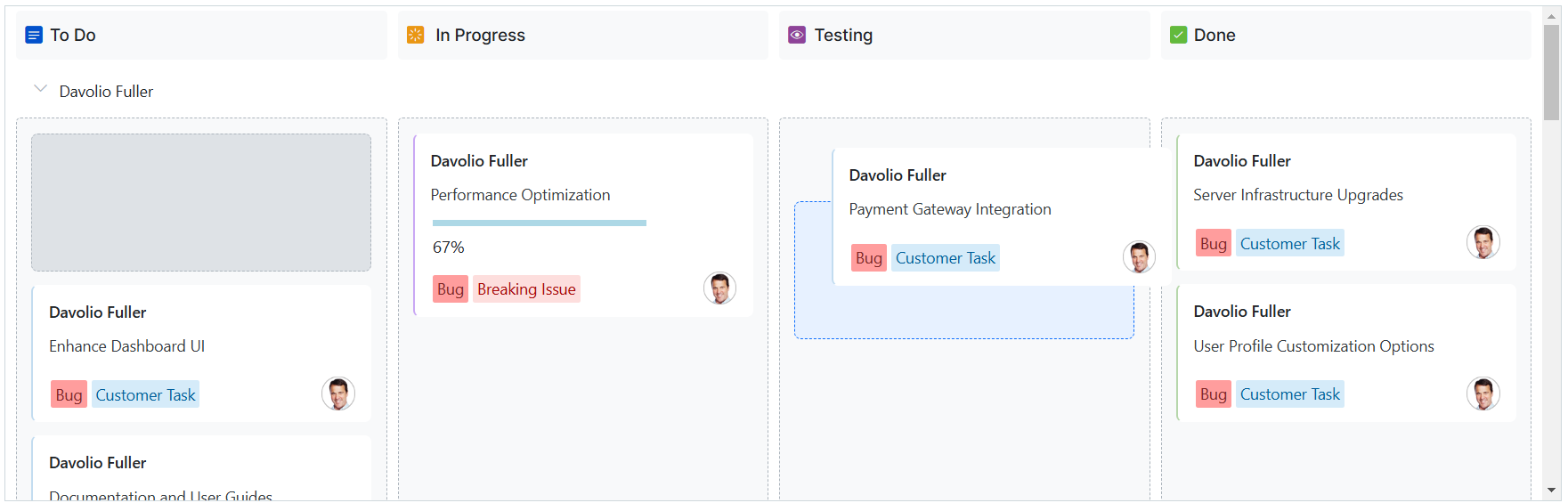
Task: Click the purple Testing eye icon
Action: 797,35
